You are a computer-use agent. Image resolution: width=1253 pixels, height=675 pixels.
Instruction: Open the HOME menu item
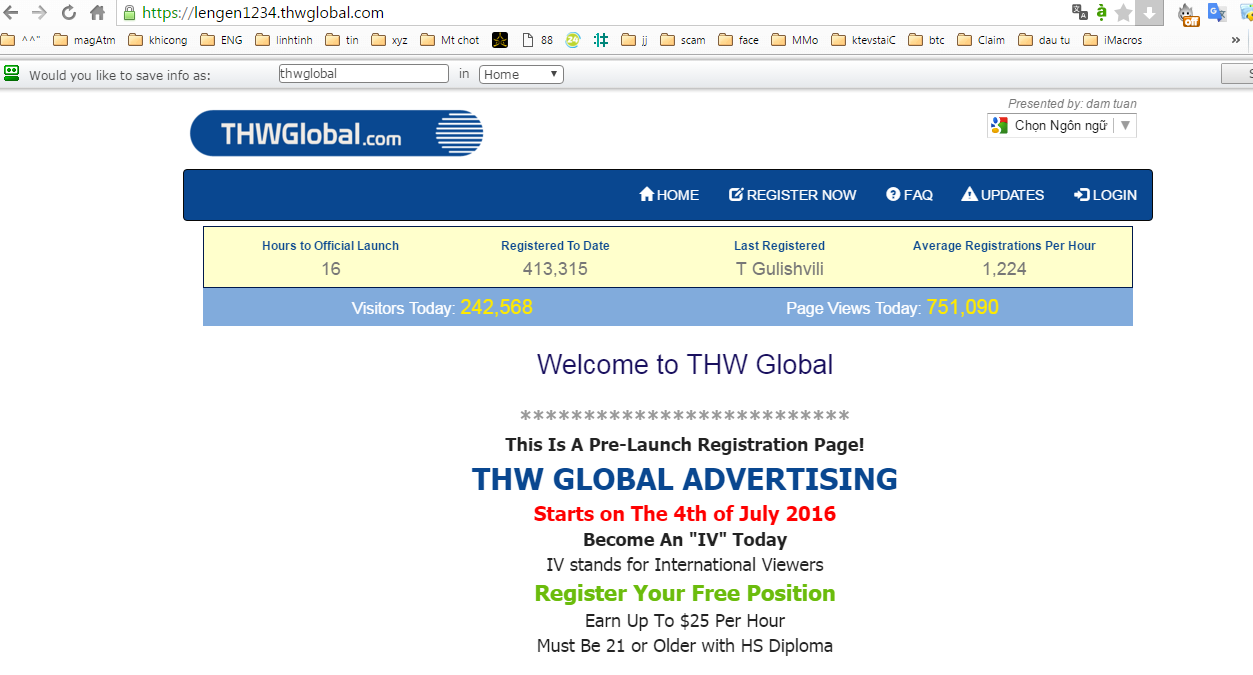(x=669, y=195)
